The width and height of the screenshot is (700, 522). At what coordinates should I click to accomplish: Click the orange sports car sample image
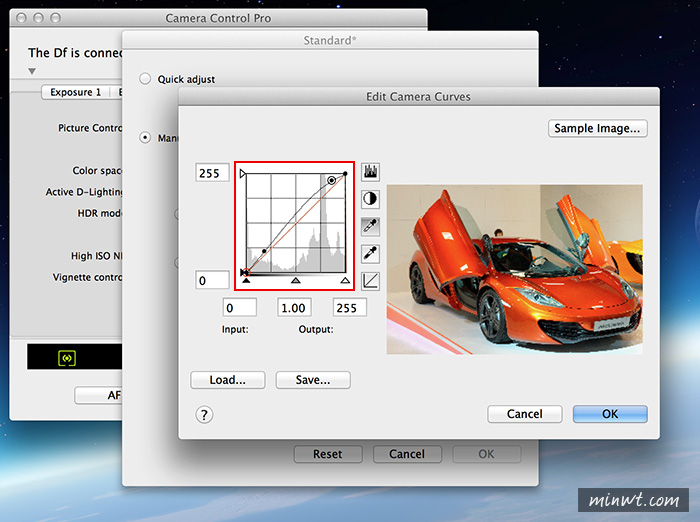[515, 269]
